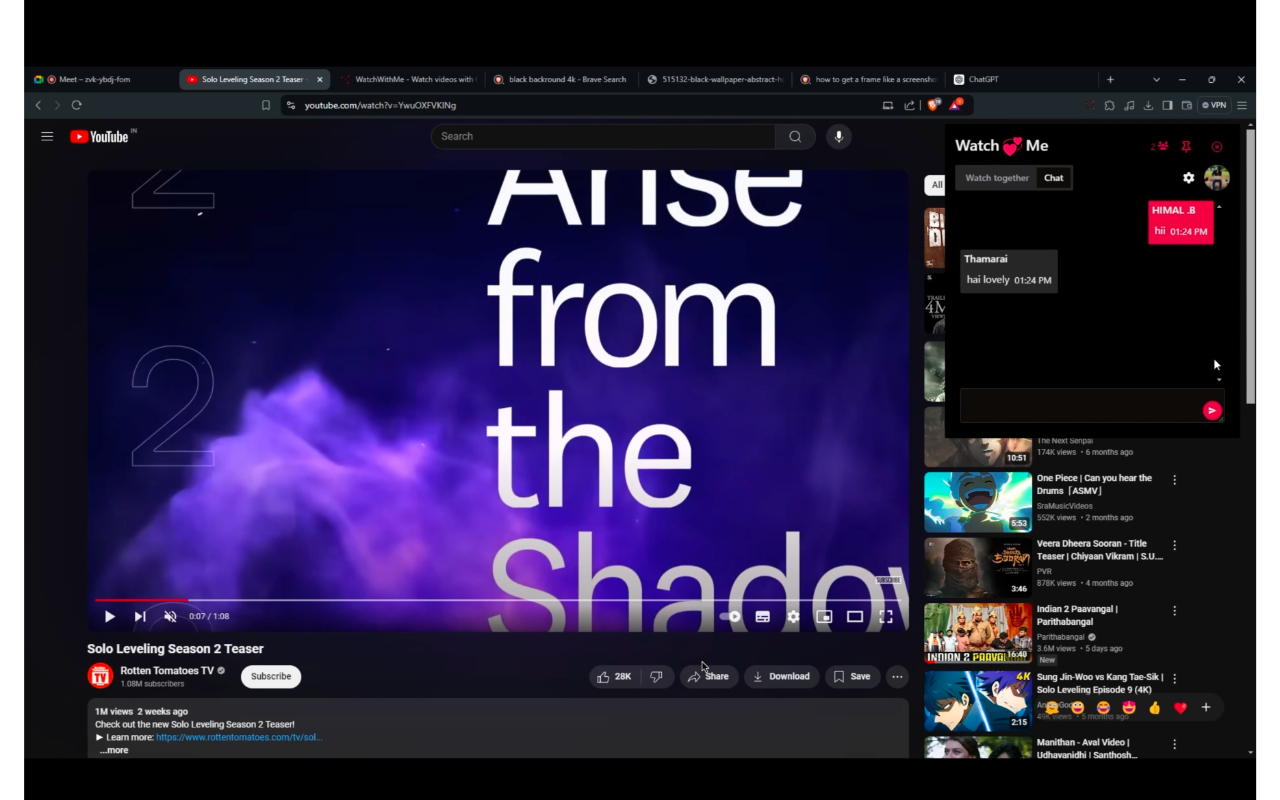Image resolution: width=1280 pixels, height=800 pixels.
Task: Bookmark this page from the address bar
Action: (x=266, y=105)
